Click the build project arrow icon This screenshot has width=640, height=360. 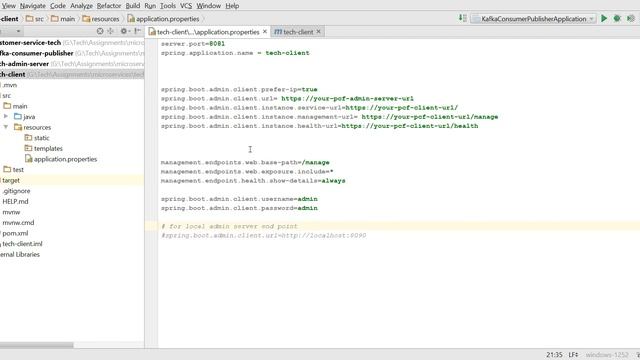point(462,18)
